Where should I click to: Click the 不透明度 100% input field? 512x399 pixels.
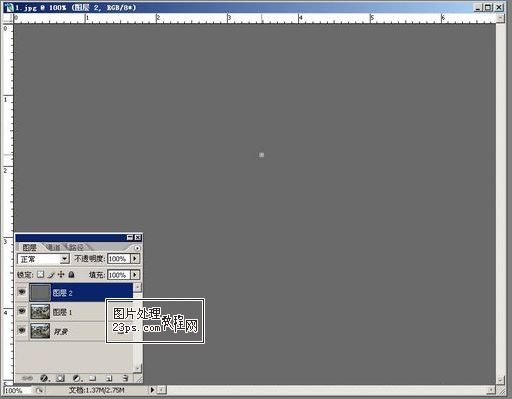point(119,258)
